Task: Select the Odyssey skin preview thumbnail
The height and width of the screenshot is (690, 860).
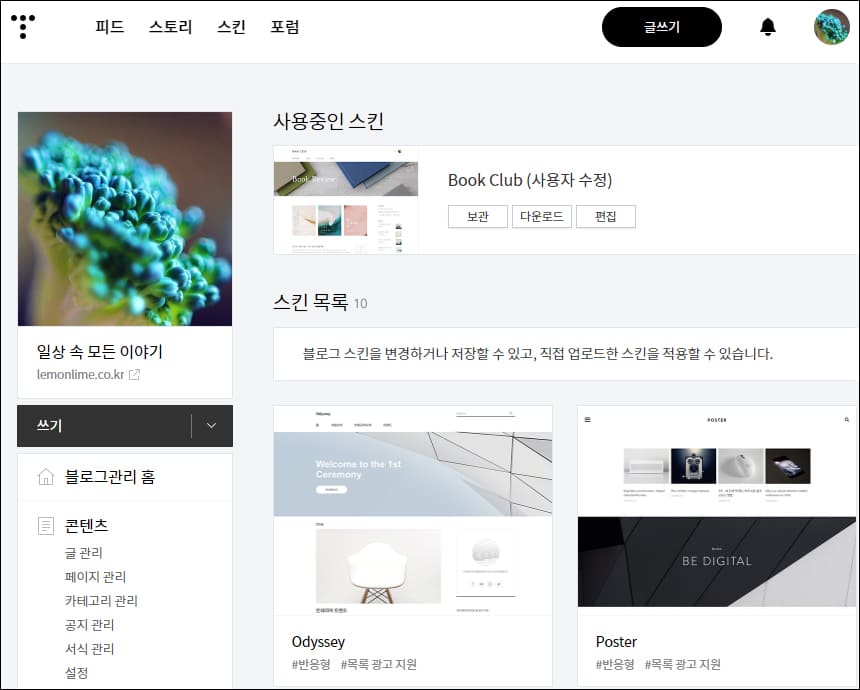Action: point(413,508)
